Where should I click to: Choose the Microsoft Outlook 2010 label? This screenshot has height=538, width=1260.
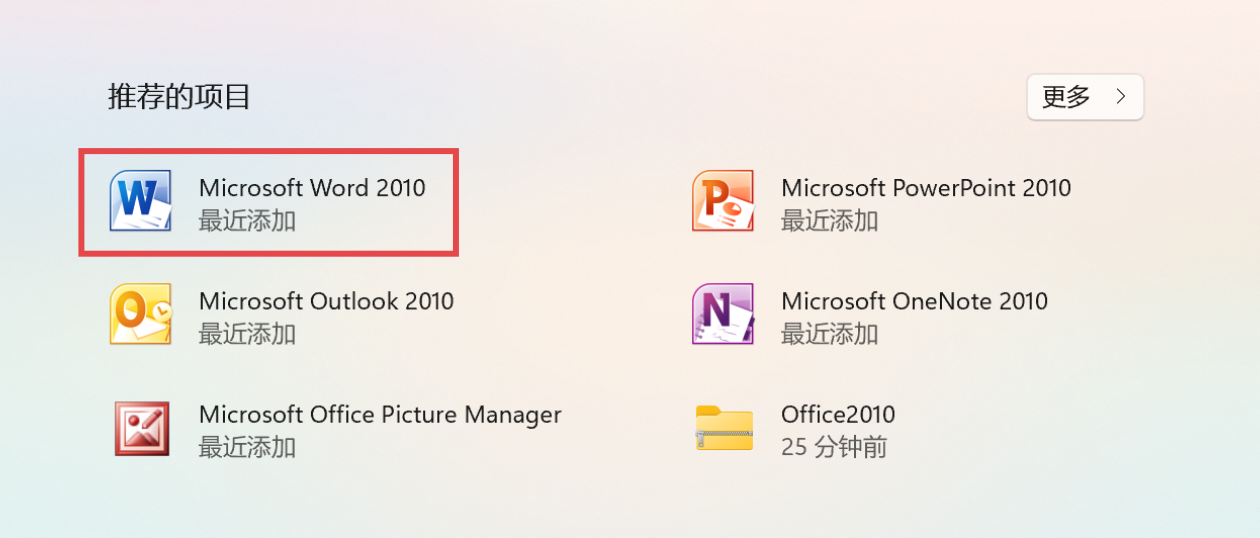point(326,300)
